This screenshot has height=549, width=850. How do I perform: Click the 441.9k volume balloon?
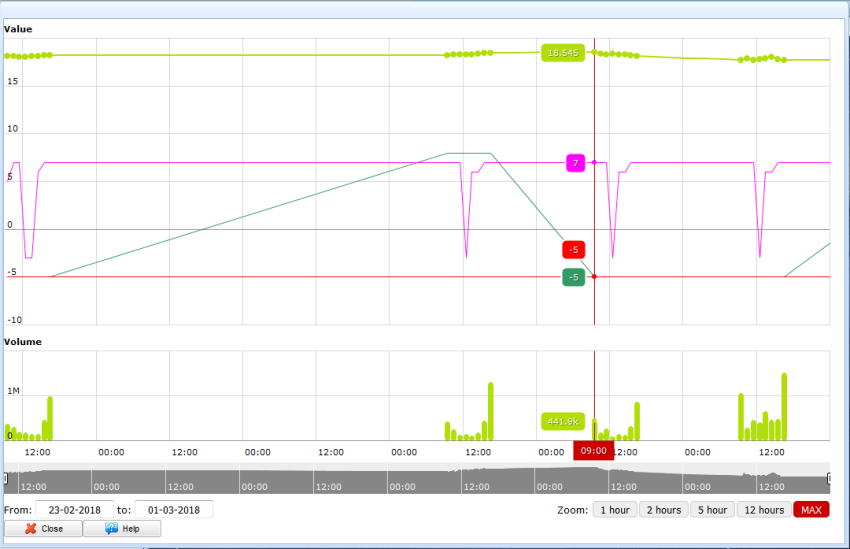(562, 421)
